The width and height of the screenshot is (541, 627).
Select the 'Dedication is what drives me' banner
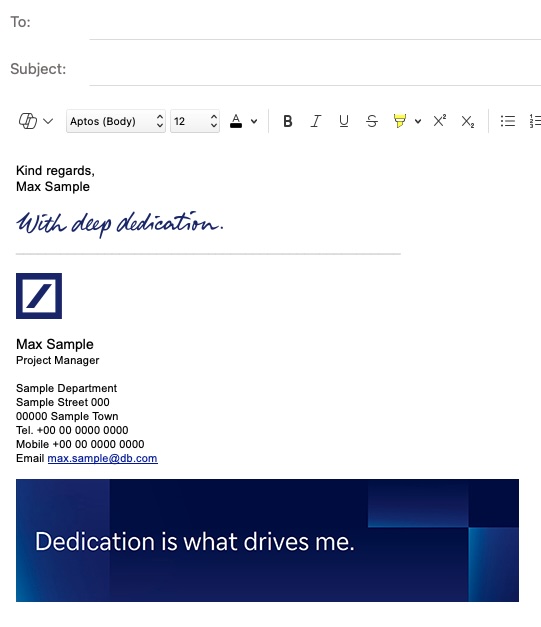click(x=268, y=540)
